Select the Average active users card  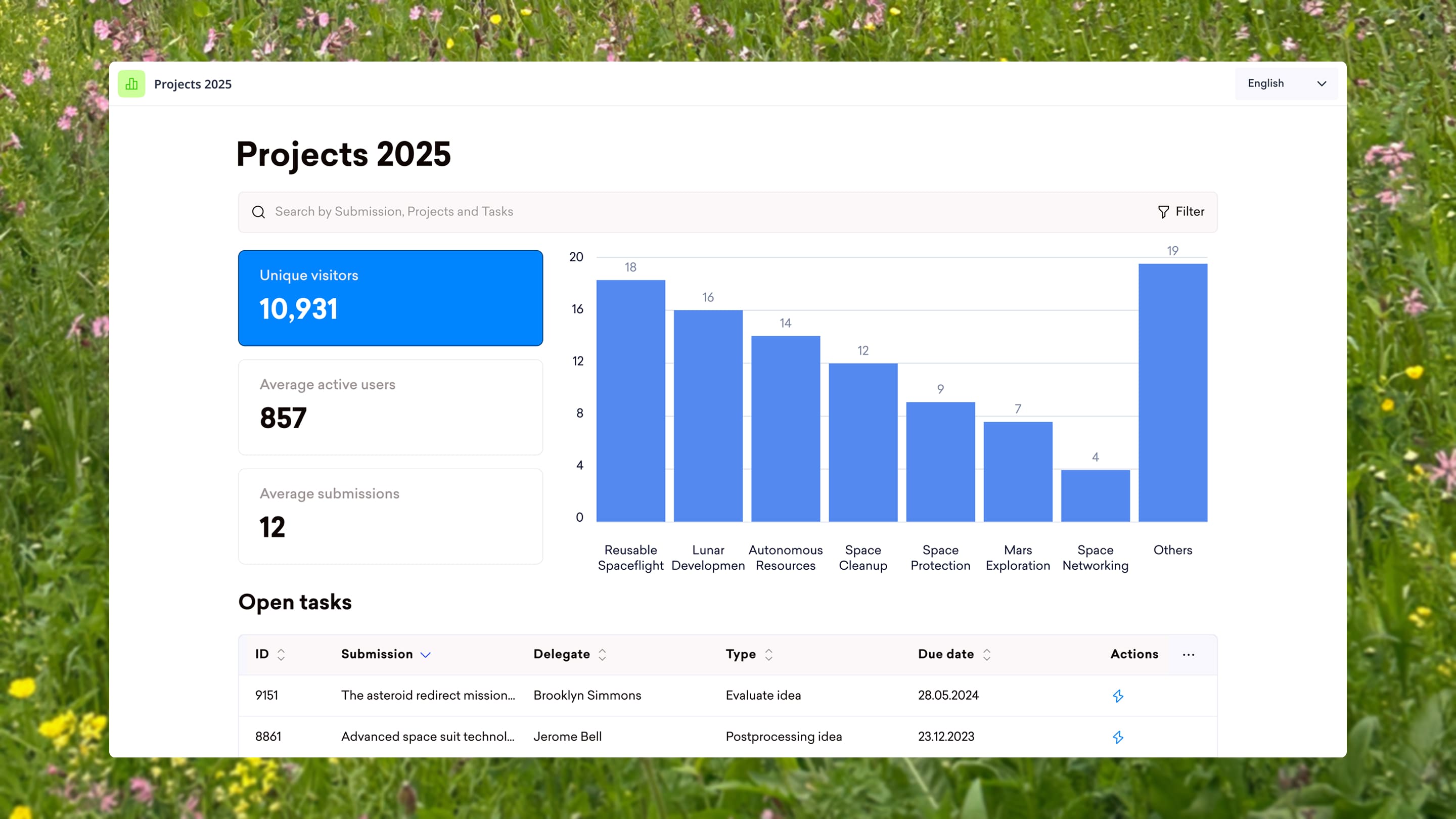pos(391,407)
